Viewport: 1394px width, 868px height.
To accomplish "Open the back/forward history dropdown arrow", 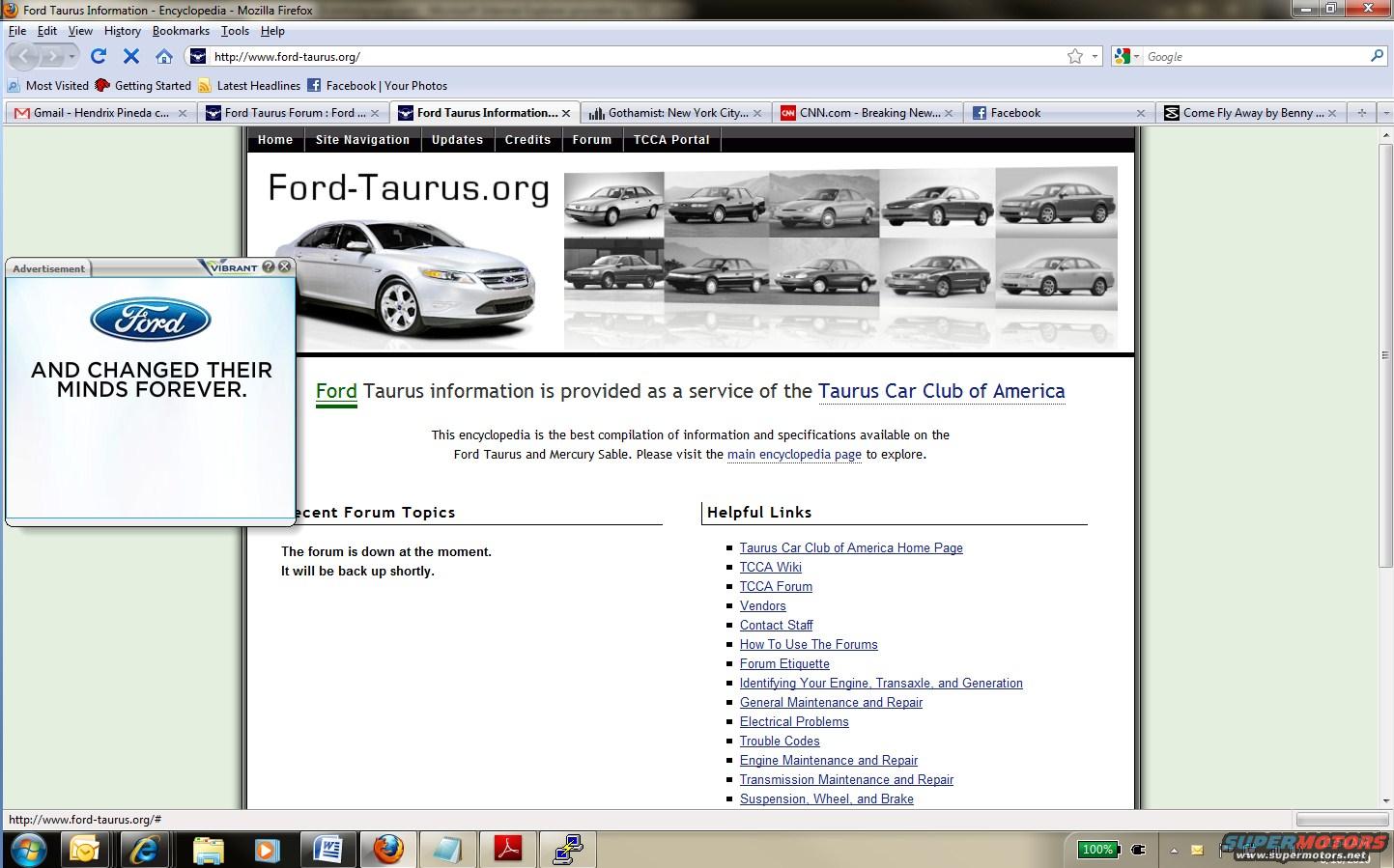I will 71,57.
